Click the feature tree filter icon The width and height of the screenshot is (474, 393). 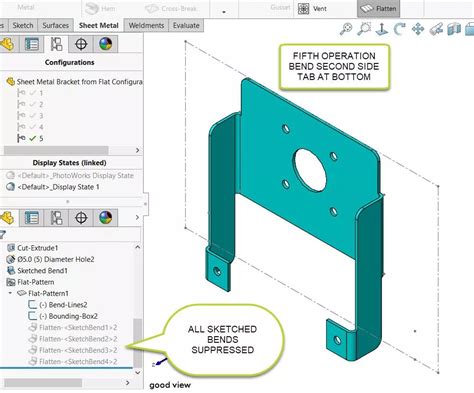click(x=3, y=235)
